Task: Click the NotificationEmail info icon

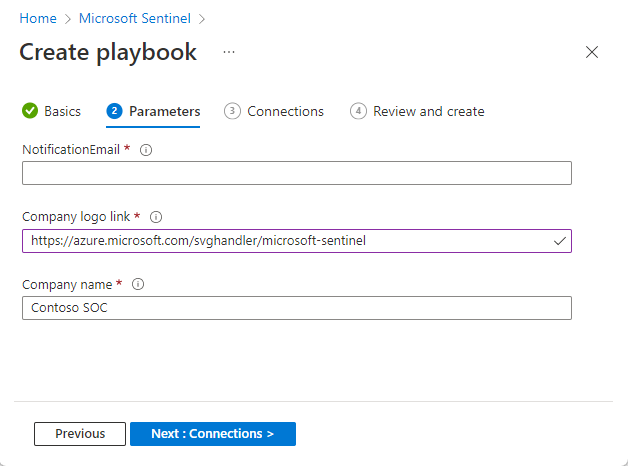Action: (146, 150)
